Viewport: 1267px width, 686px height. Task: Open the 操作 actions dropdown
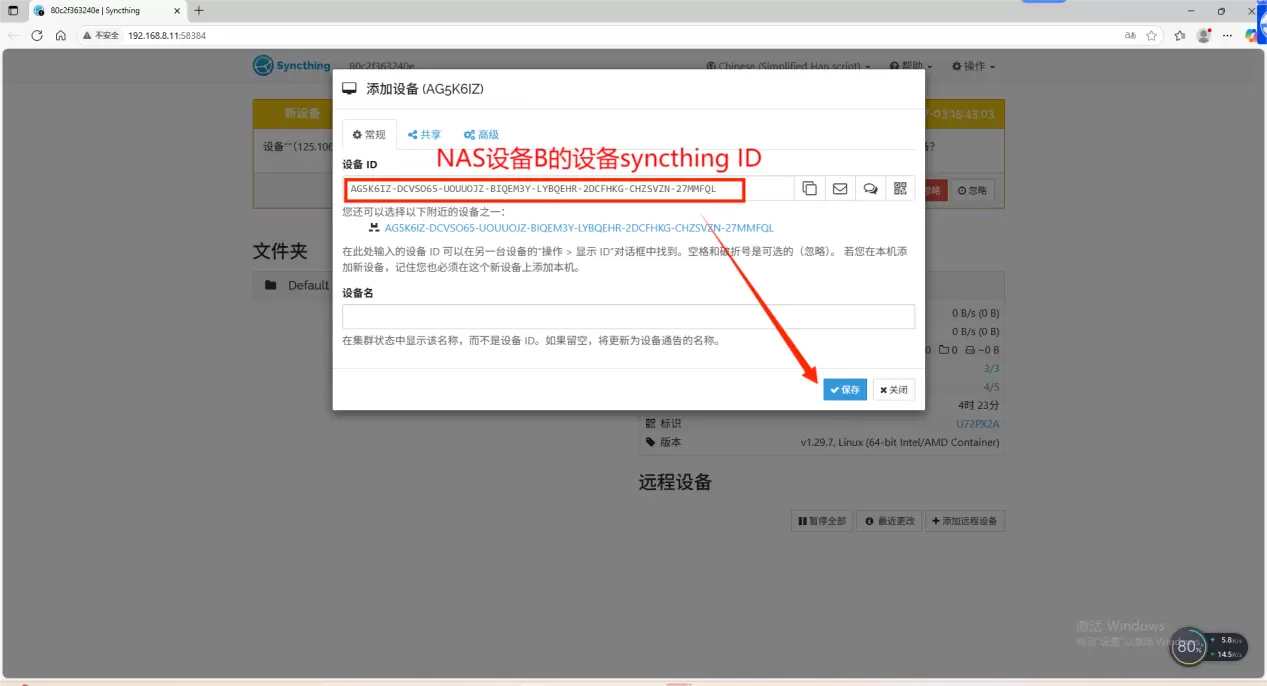[973, 66]
